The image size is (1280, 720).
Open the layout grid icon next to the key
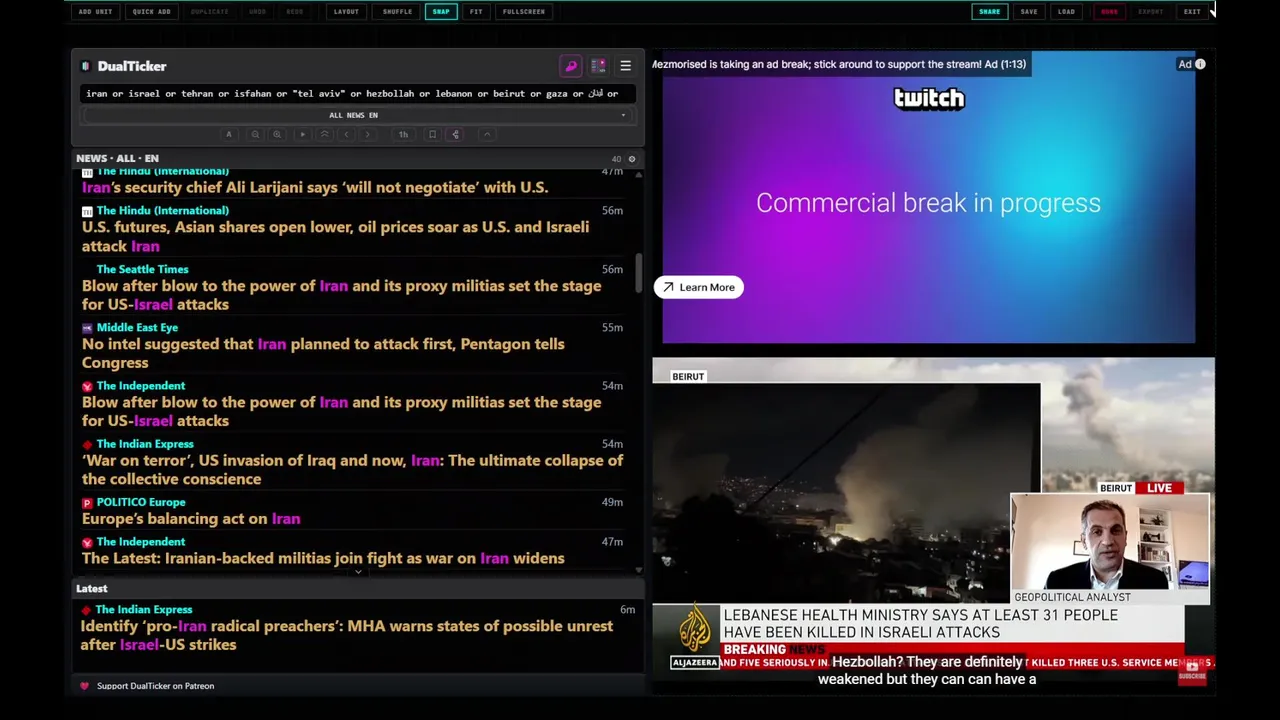(x=598, y=66)
